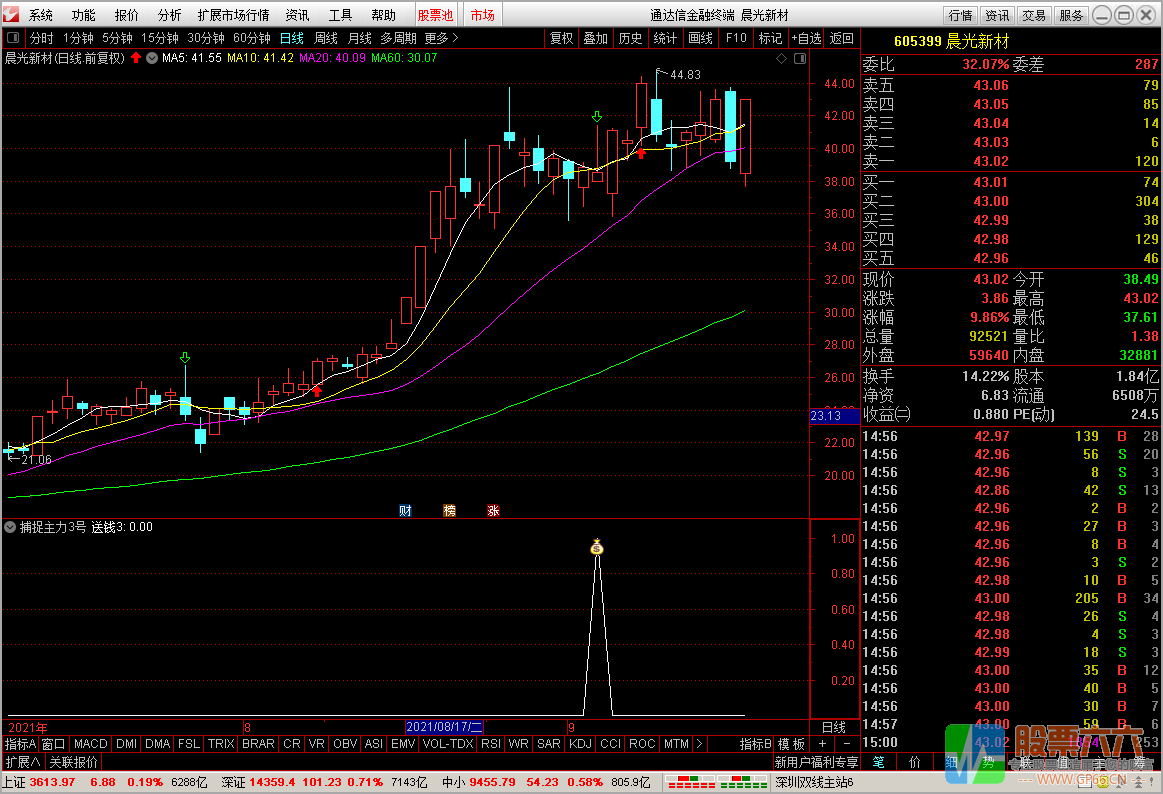Click the red 股票池 button
Image resolution: width=1163 pixels, height=794 pixels.
coord(435,15)
